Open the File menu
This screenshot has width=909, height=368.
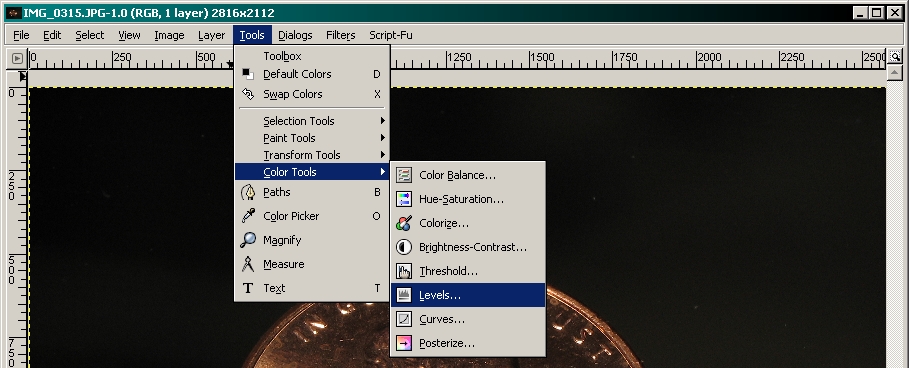[x=21, y=35]
